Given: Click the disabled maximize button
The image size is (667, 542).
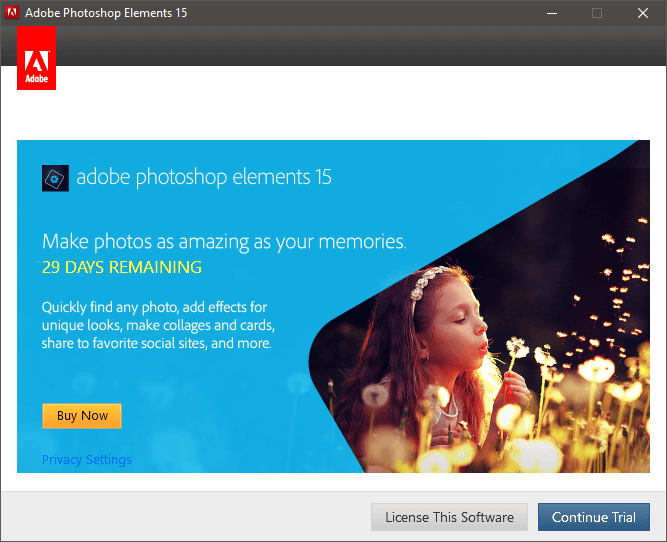Looking at the screenshot, I should pos(597,13).
